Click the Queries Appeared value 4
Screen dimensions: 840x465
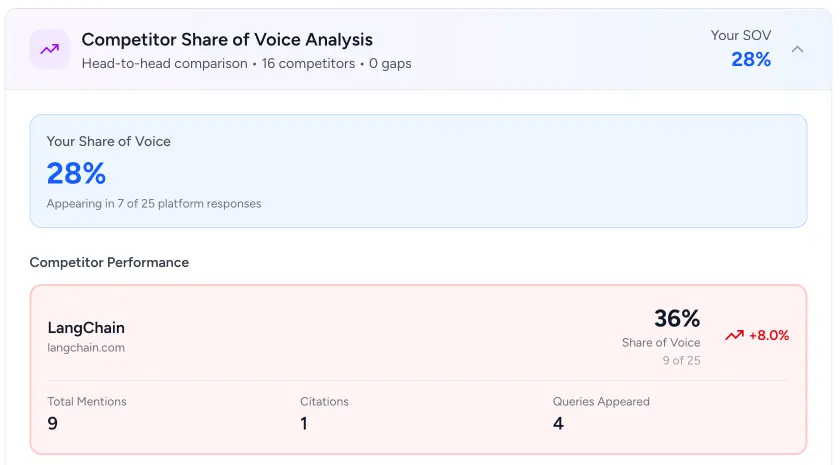pyautogui.click(x=558, y=424)
